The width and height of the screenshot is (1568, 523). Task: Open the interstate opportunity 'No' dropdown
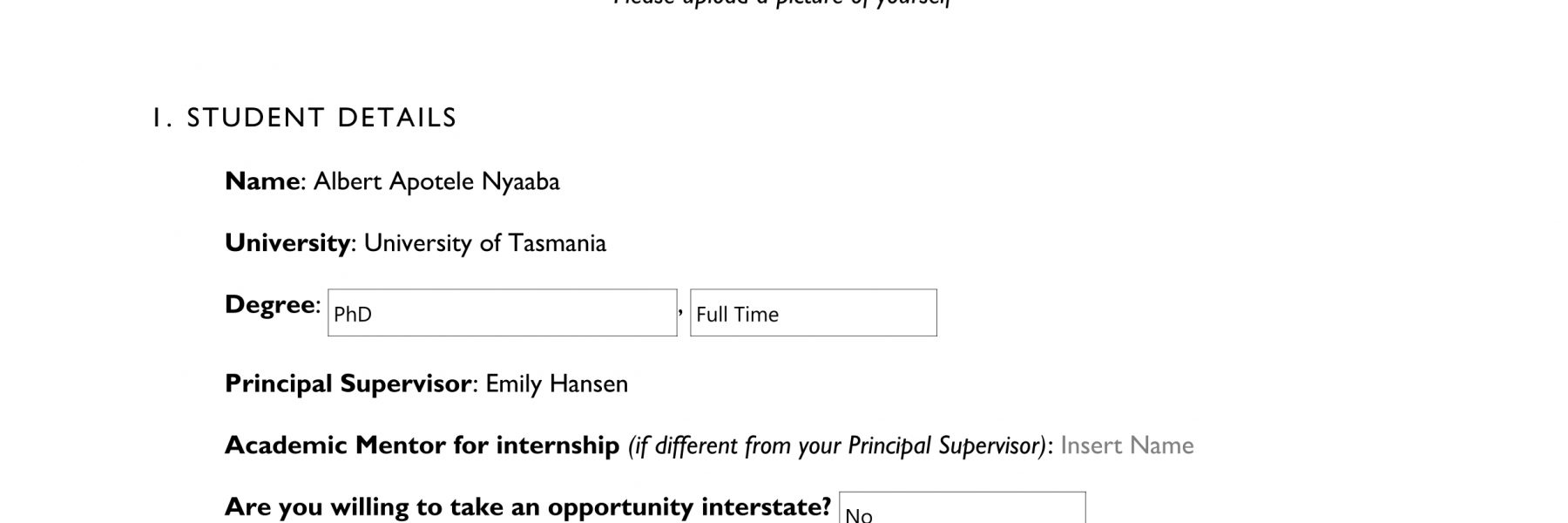coord(962,508)
